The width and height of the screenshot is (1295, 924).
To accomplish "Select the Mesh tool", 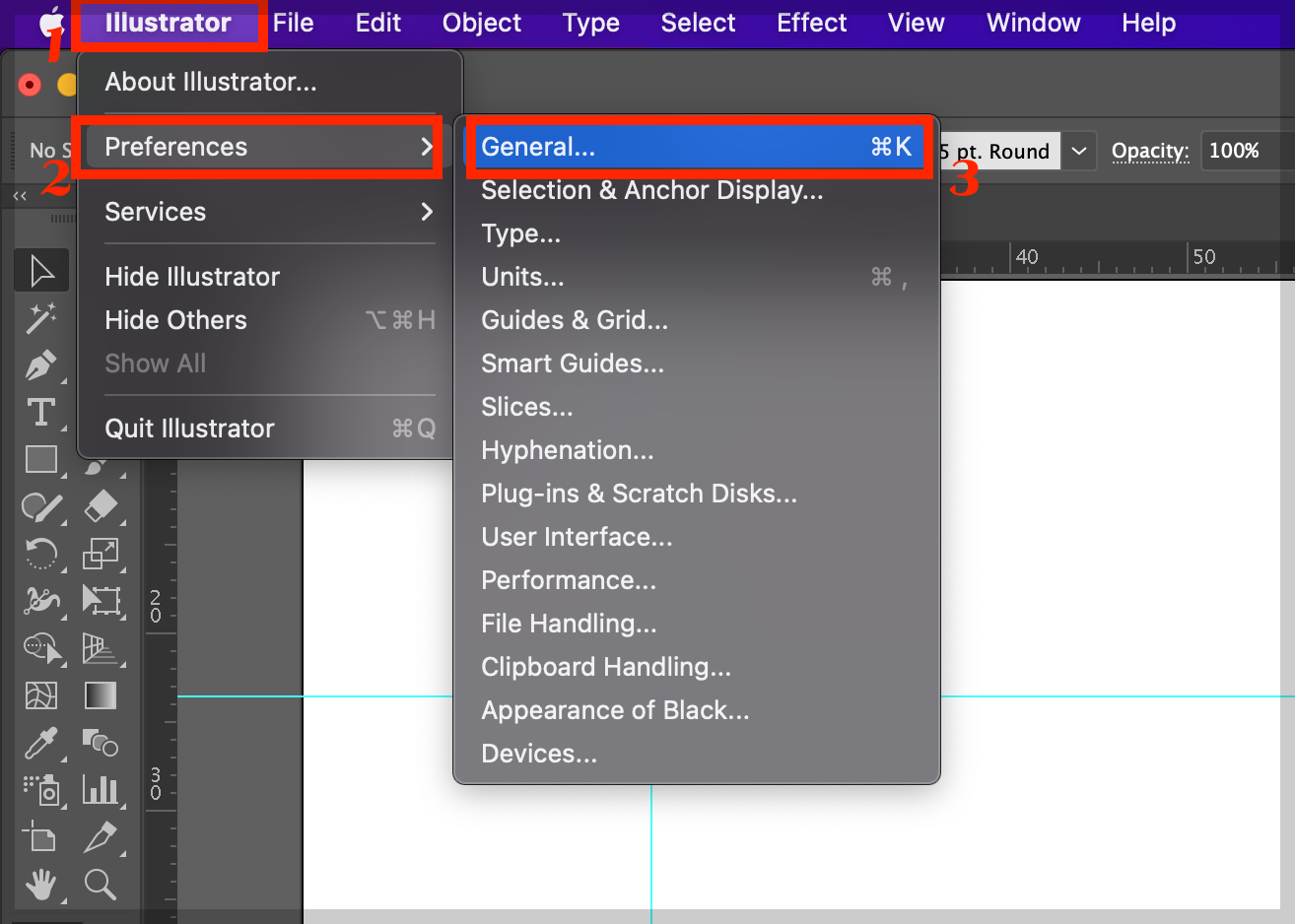I will click(41, 695).
